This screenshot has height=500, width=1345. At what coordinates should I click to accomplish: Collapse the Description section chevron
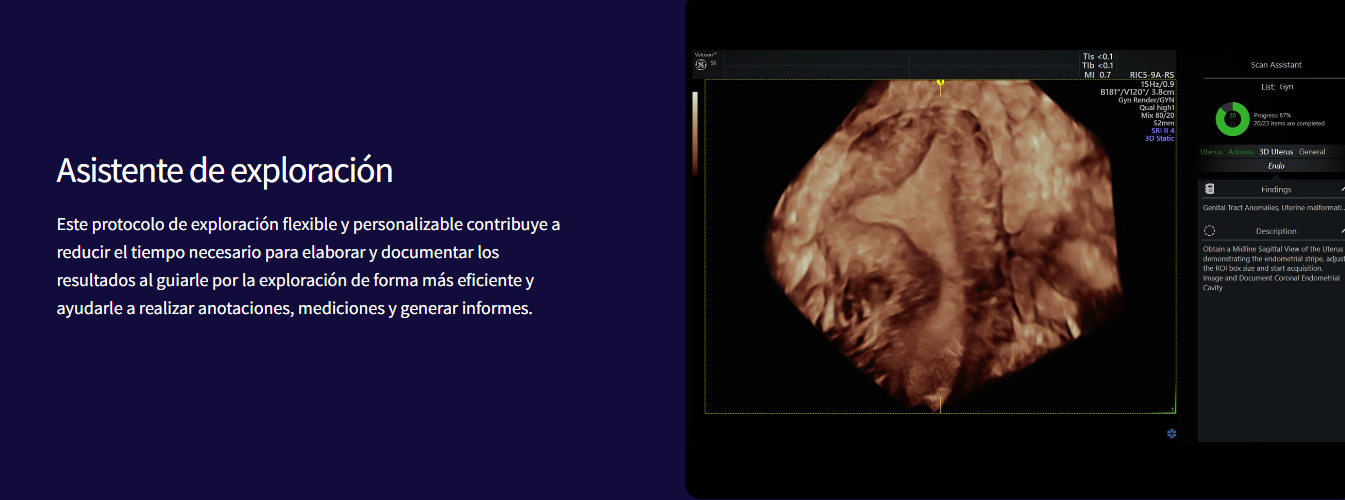pyautogui.click(x=1341, y=231)
